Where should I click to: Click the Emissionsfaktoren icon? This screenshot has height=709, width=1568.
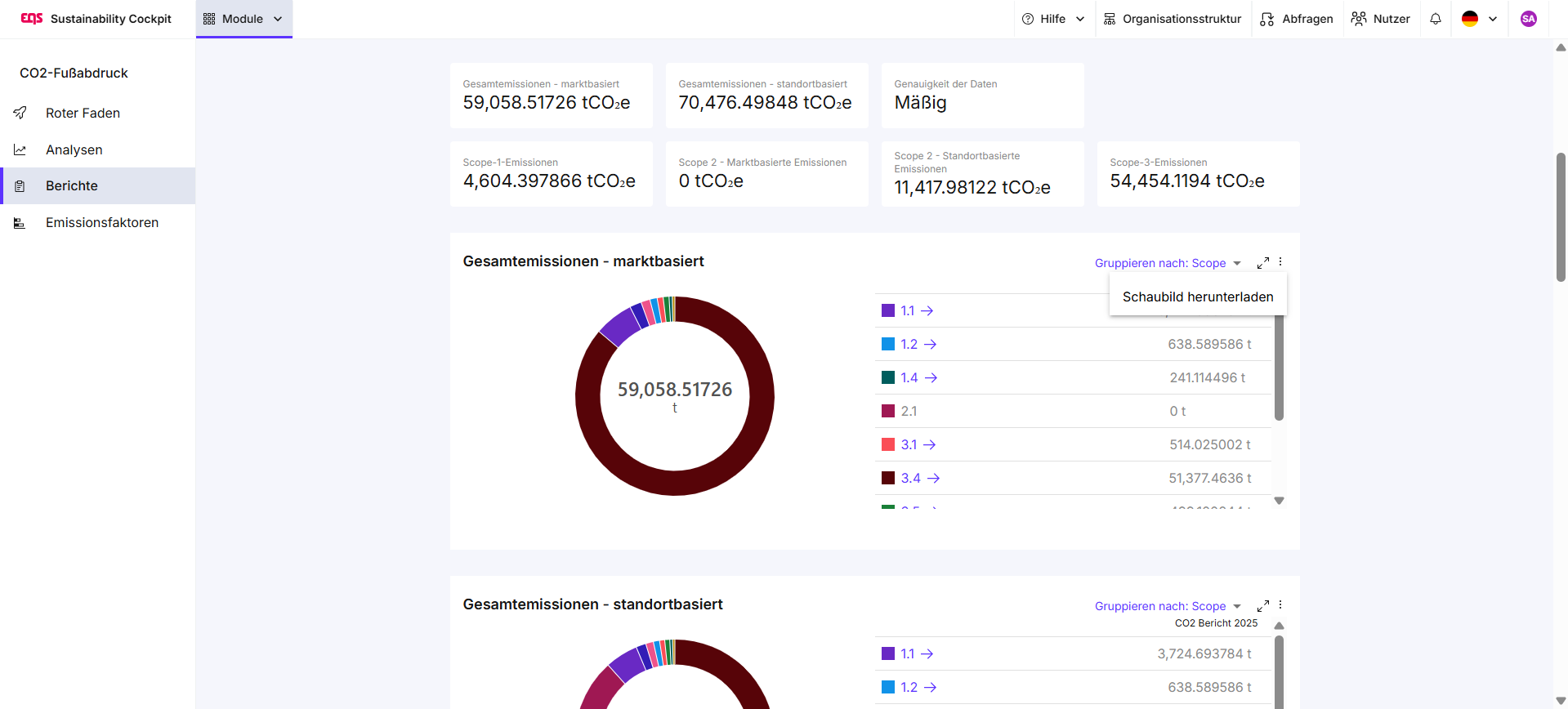(20, 223)
